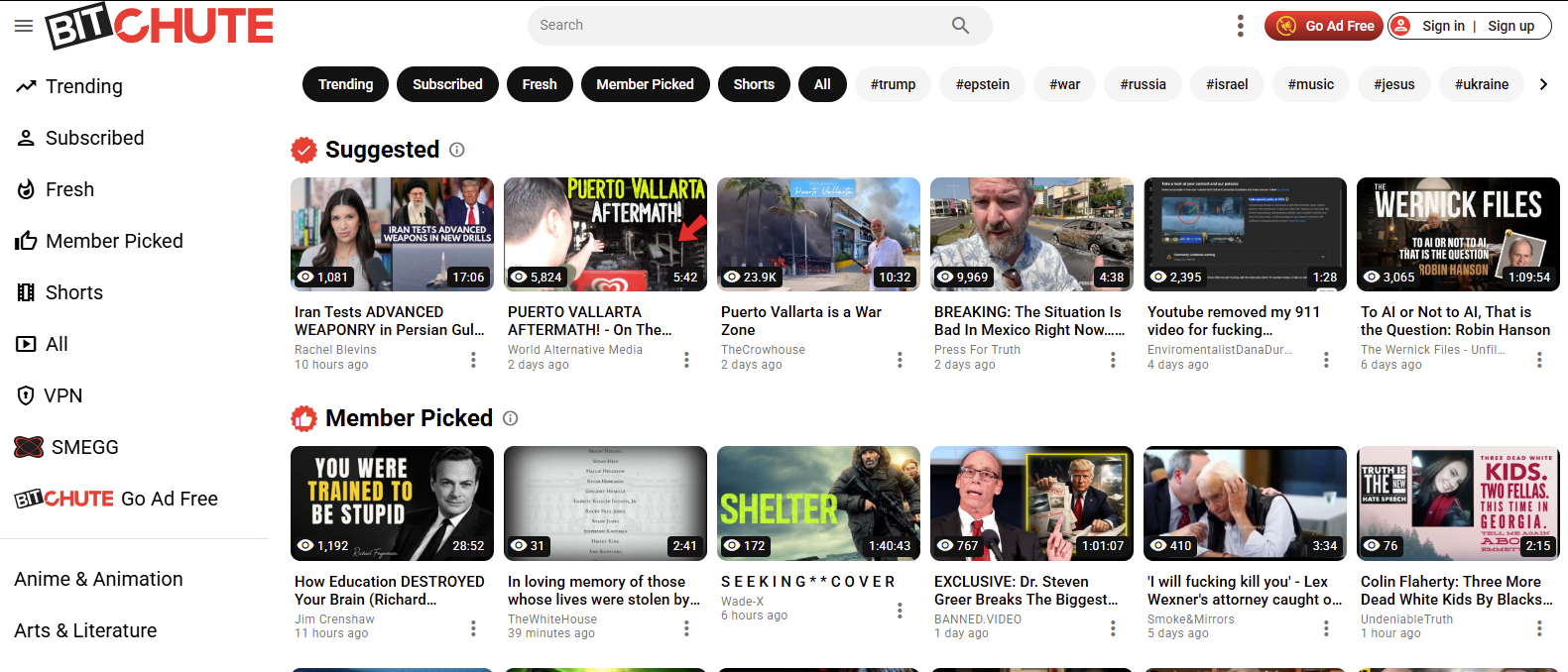The image size is (1568, 672).
Task: Filter by #trump hashtag
Action: click(x=893, y=84)
